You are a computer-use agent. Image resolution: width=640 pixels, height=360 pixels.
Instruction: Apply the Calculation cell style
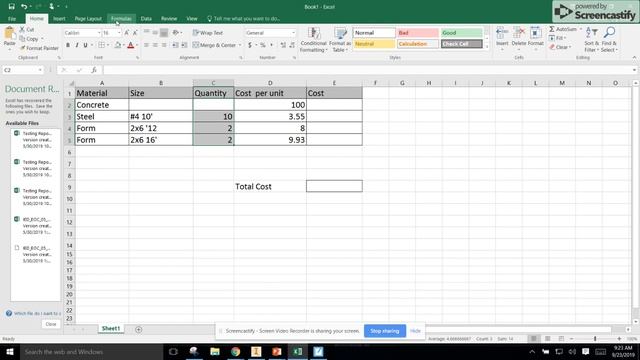(x=418, y=44)
